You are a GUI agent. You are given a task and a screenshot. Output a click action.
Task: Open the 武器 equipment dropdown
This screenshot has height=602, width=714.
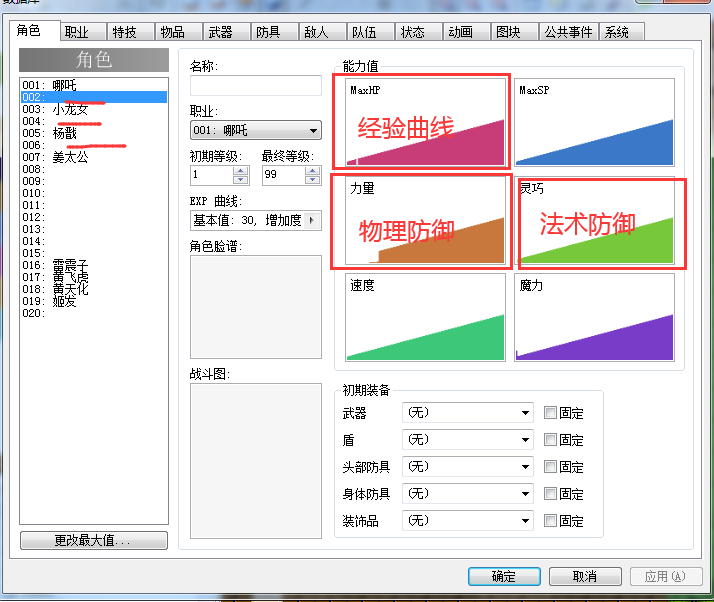pos(468,413)
